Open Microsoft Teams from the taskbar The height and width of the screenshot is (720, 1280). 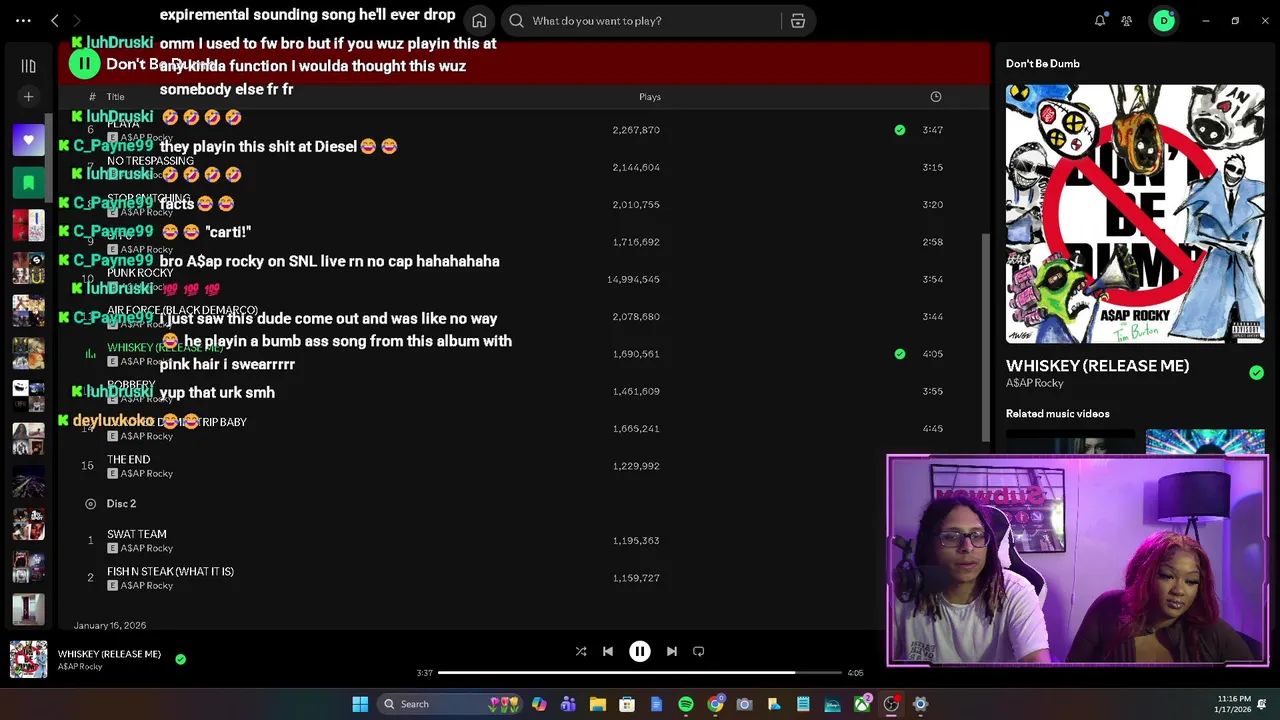coord(568,704)
